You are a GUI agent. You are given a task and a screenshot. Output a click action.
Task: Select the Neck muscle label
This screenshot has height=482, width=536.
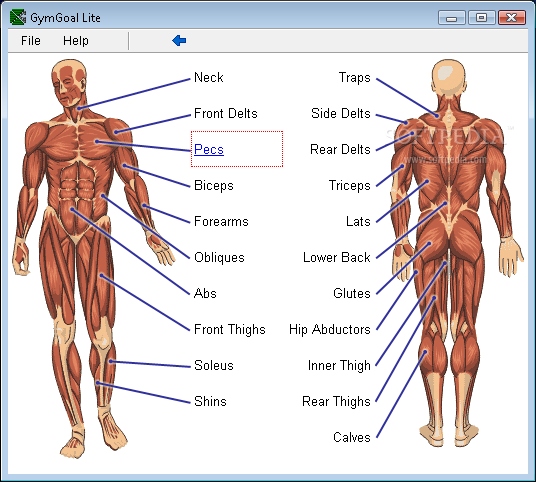click(x=209, y=77)
